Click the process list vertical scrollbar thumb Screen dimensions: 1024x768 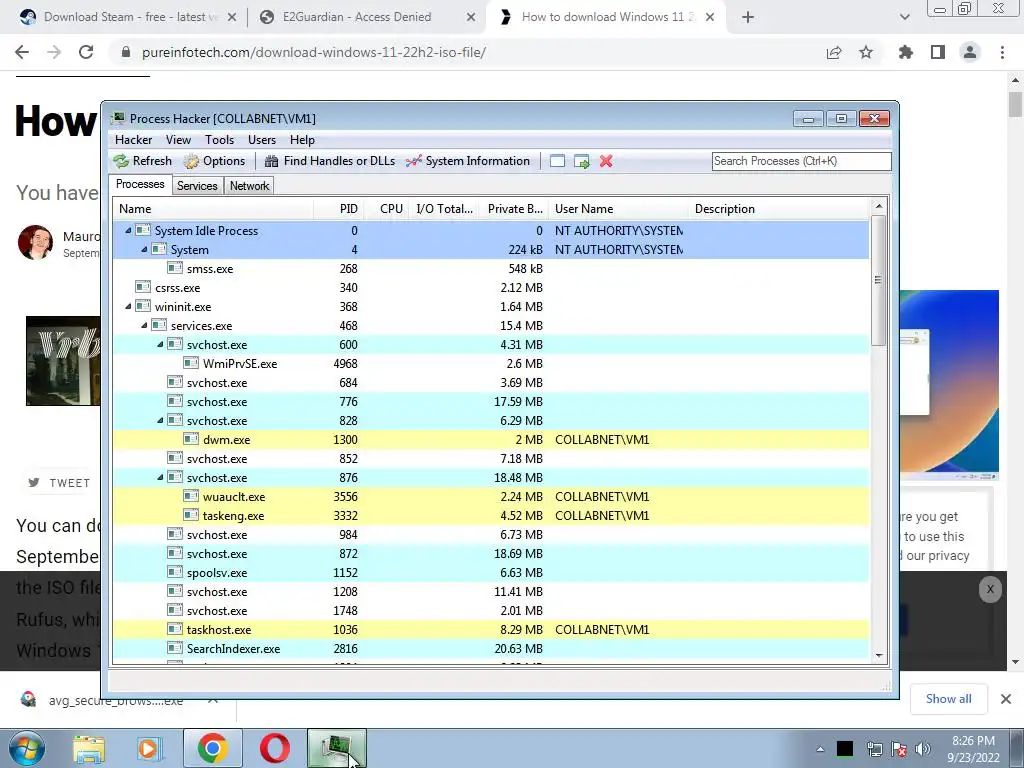click(878, 280)
